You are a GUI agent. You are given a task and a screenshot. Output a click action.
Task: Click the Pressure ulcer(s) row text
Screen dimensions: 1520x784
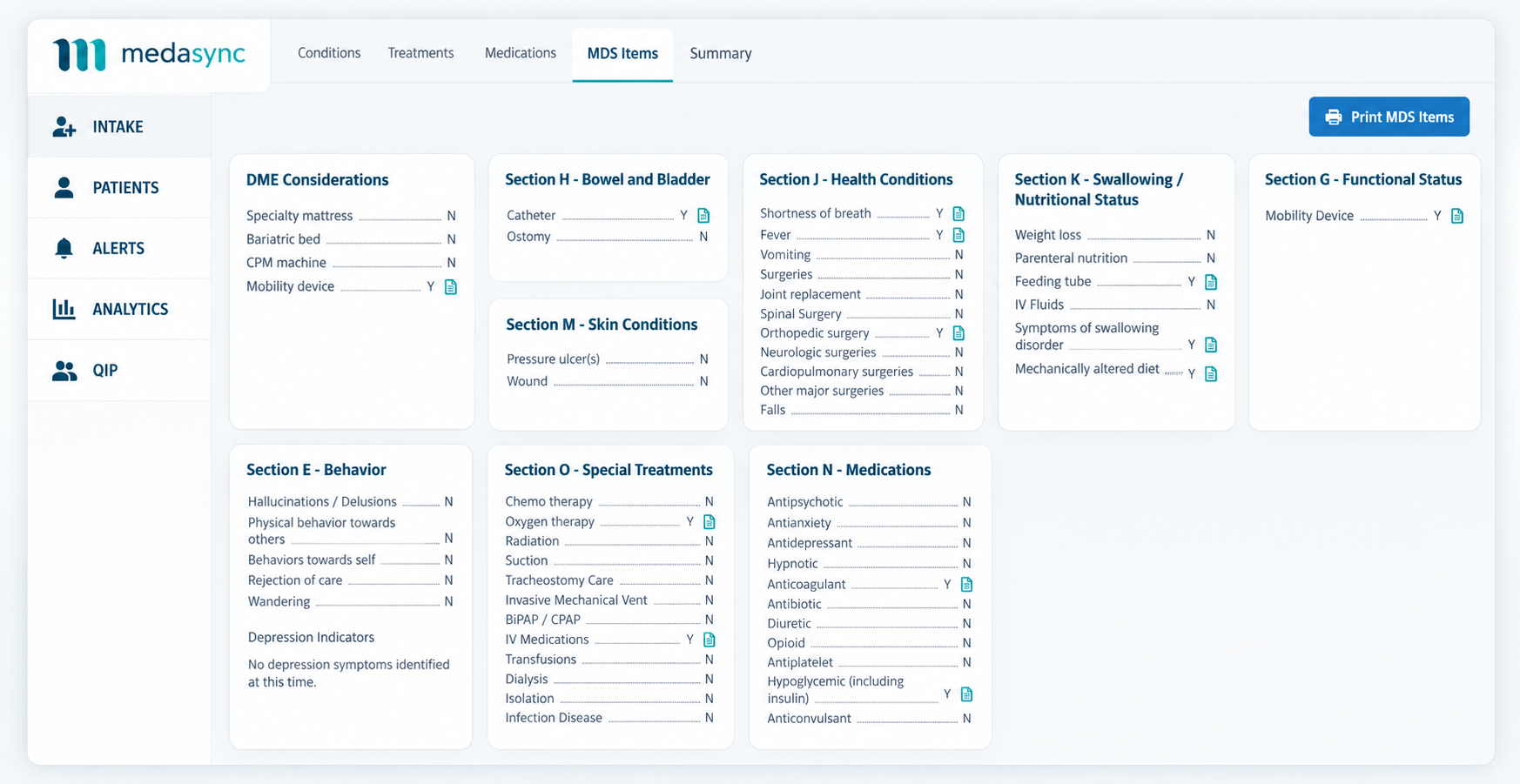(554, 359)
